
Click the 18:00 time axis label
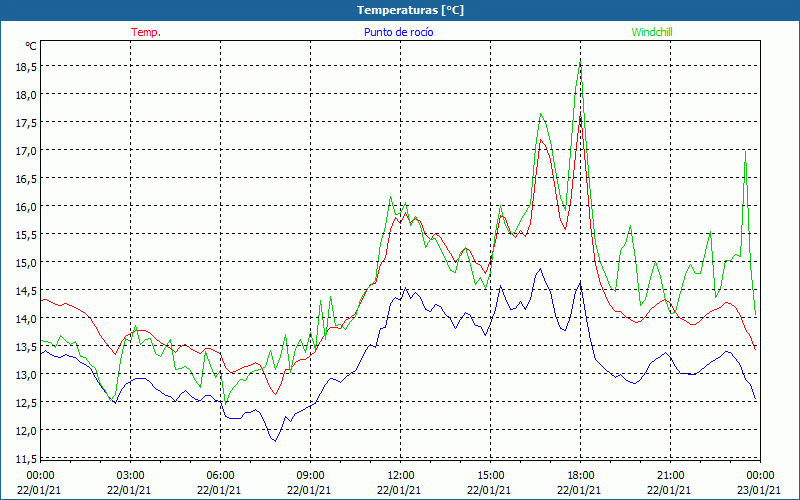[x=581, y=476]
